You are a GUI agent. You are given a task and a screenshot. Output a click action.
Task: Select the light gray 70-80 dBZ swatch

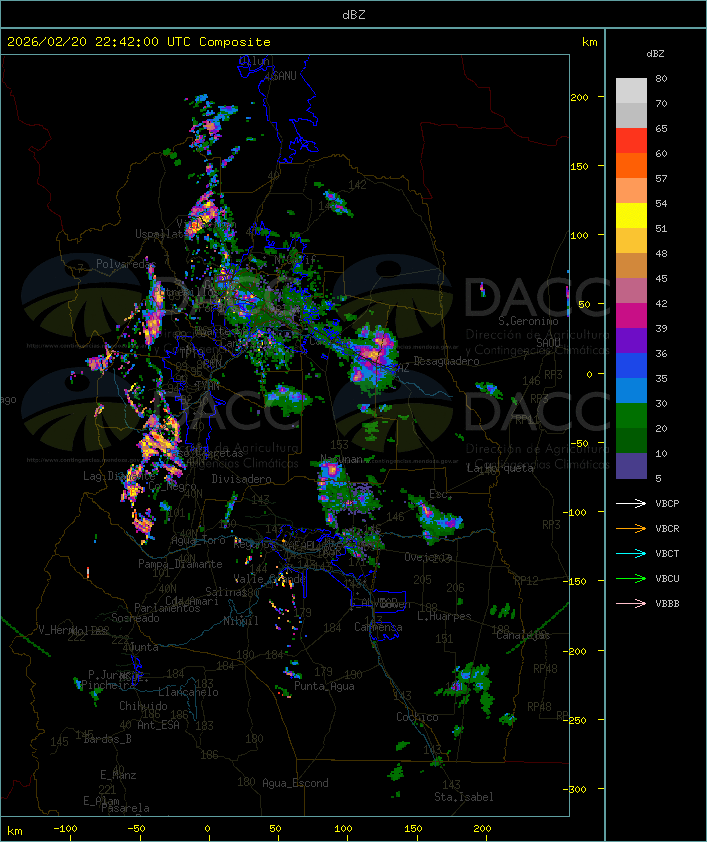click(x=631, y=90)
